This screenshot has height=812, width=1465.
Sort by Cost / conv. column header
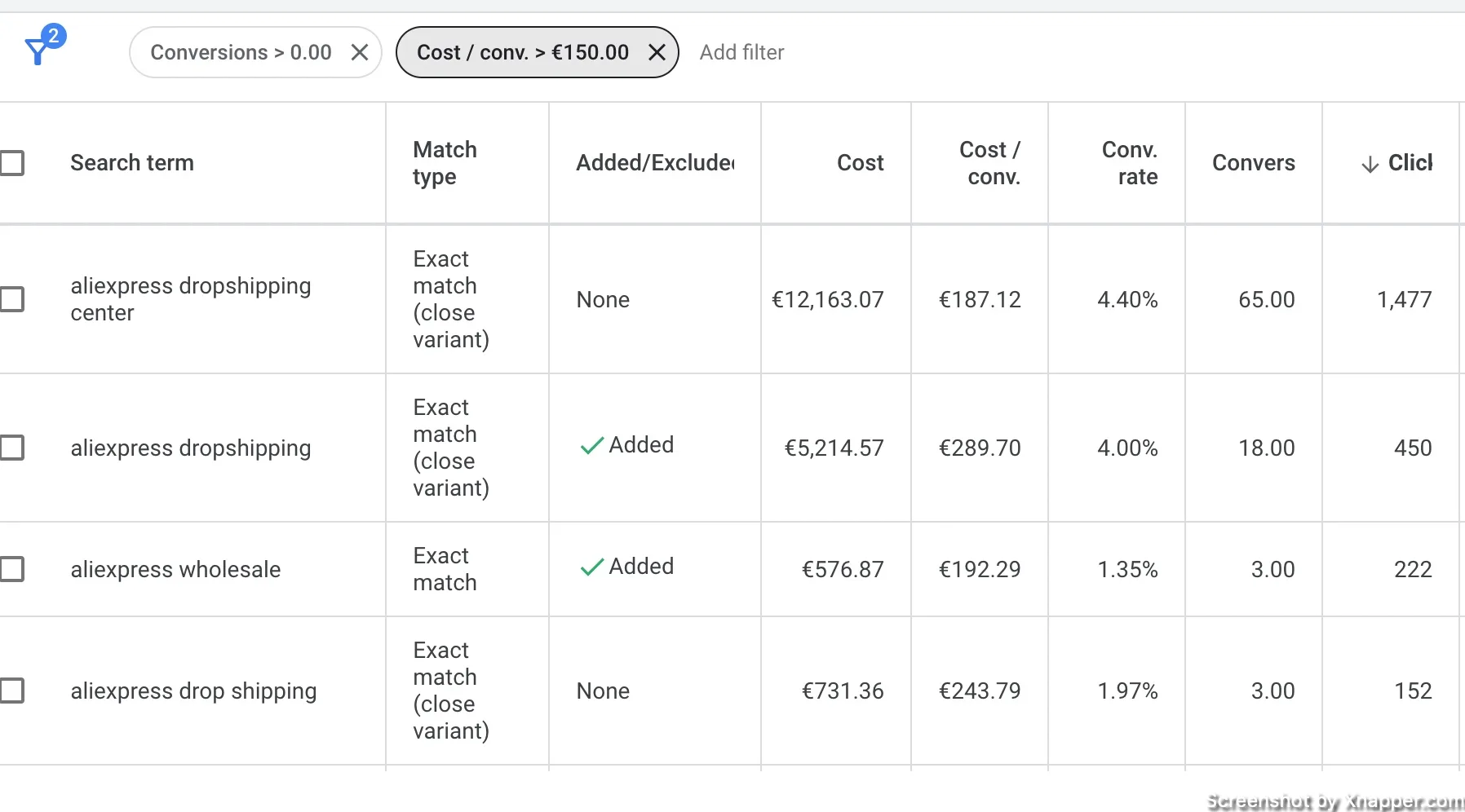(x=990, y=163)
